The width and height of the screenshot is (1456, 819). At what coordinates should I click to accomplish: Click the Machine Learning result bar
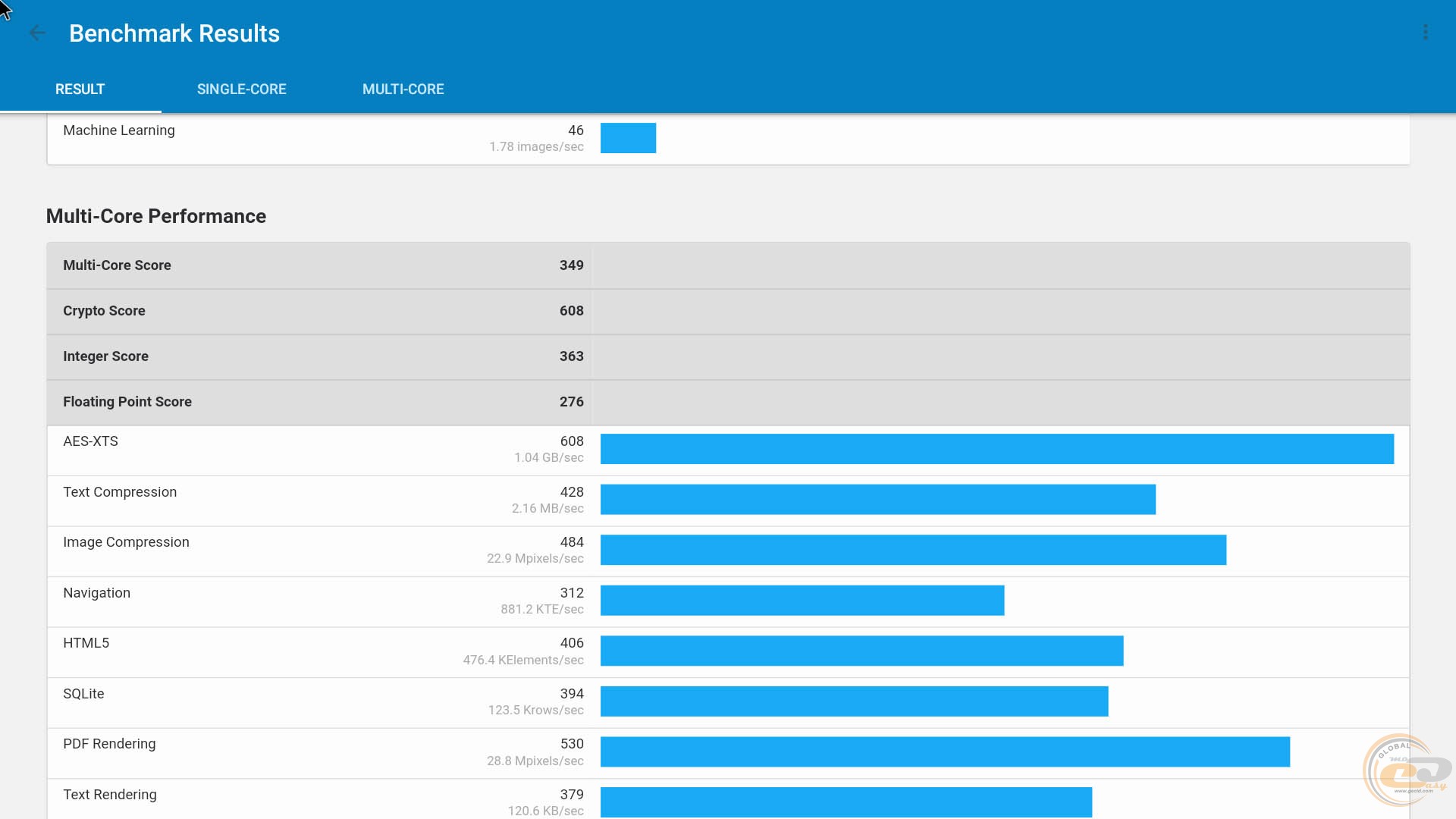(628, 138)
